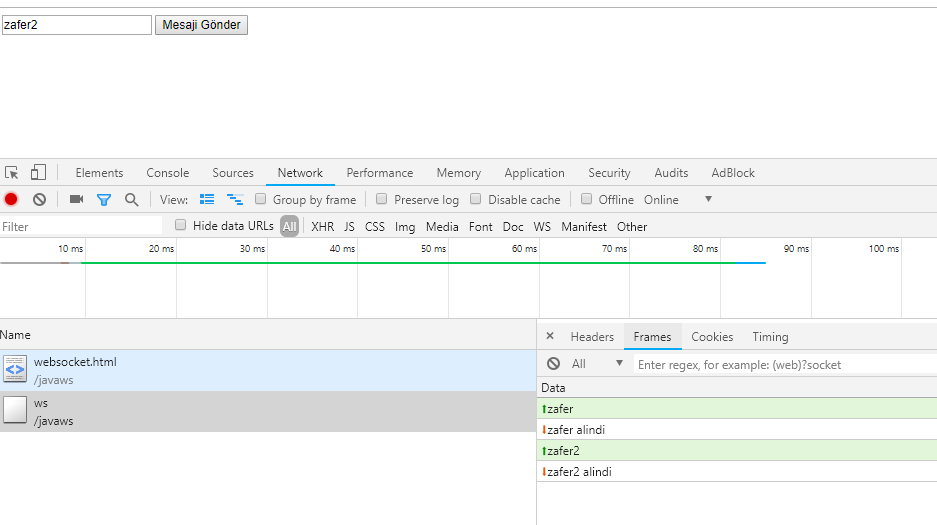Focus the network Filter text field

pyautogui.click(x=81, y=226)
